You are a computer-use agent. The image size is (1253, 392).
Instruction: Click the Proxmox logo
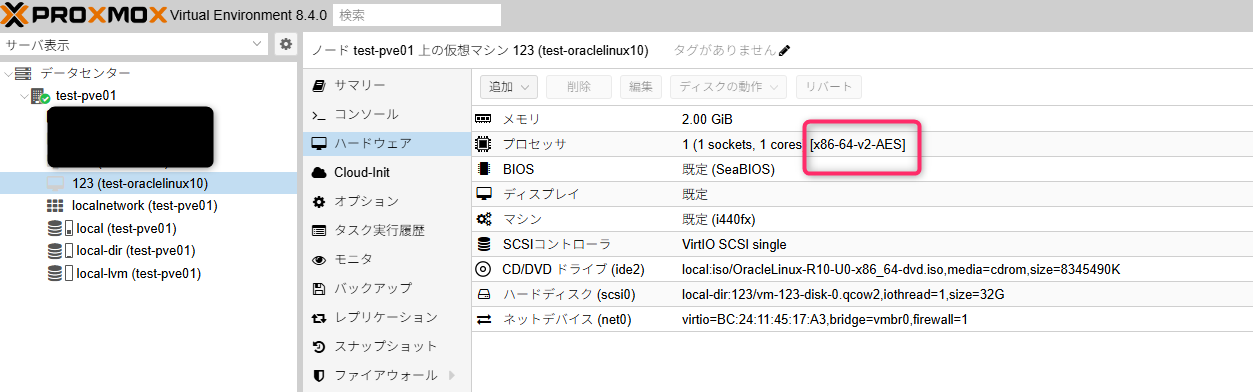pyautogui.click(x=84, y=15)
